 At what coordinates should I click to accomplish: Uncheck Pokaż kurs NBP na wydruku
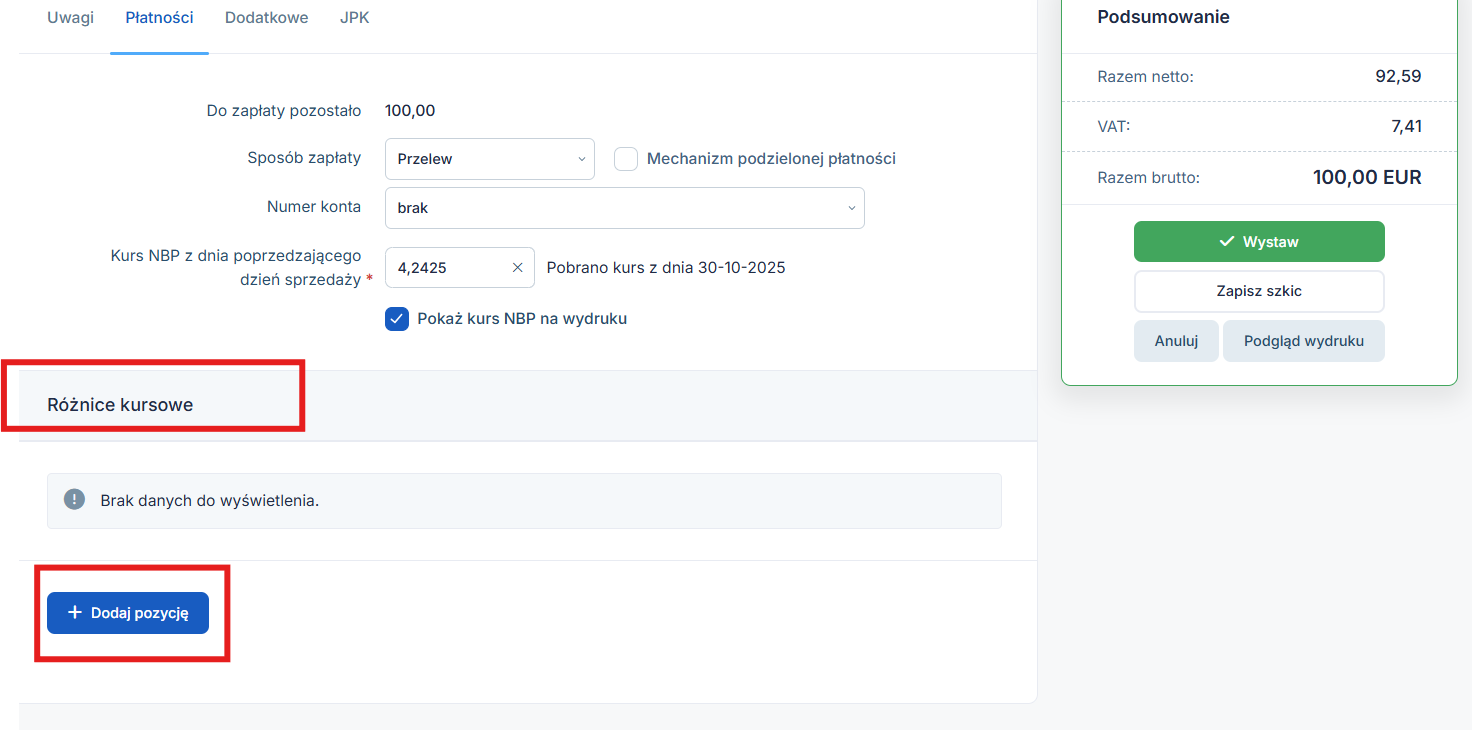coord(397,319)
